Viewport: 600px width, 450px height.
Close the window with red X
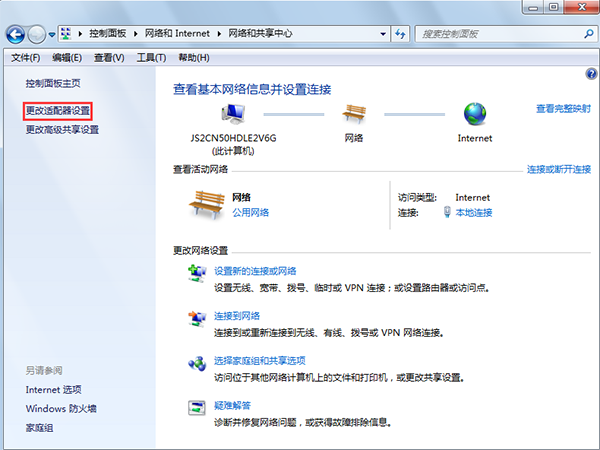[x=582, y=7]
